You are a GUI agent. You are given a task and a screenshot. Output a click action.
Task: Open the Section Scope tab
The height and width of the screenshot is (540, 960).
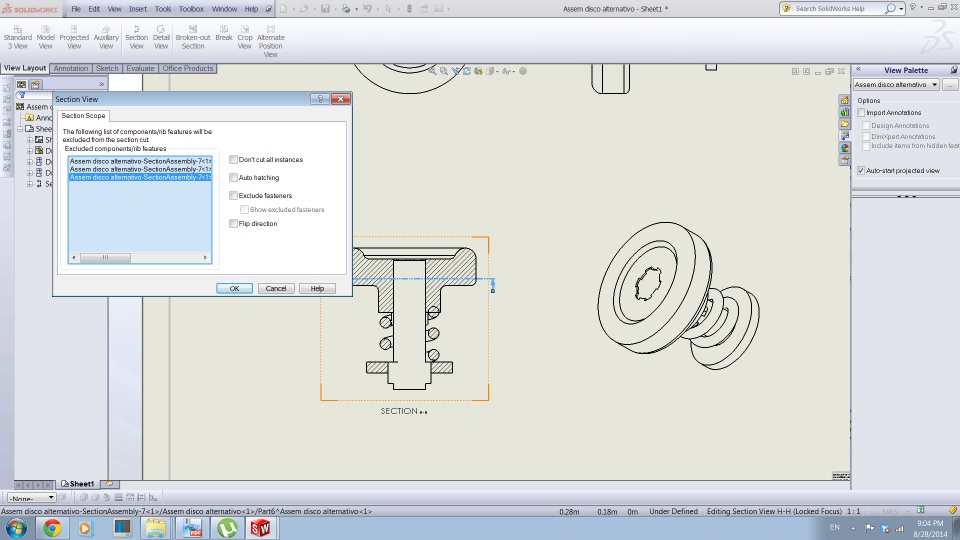pyautogui.click(x=83, y=116)
